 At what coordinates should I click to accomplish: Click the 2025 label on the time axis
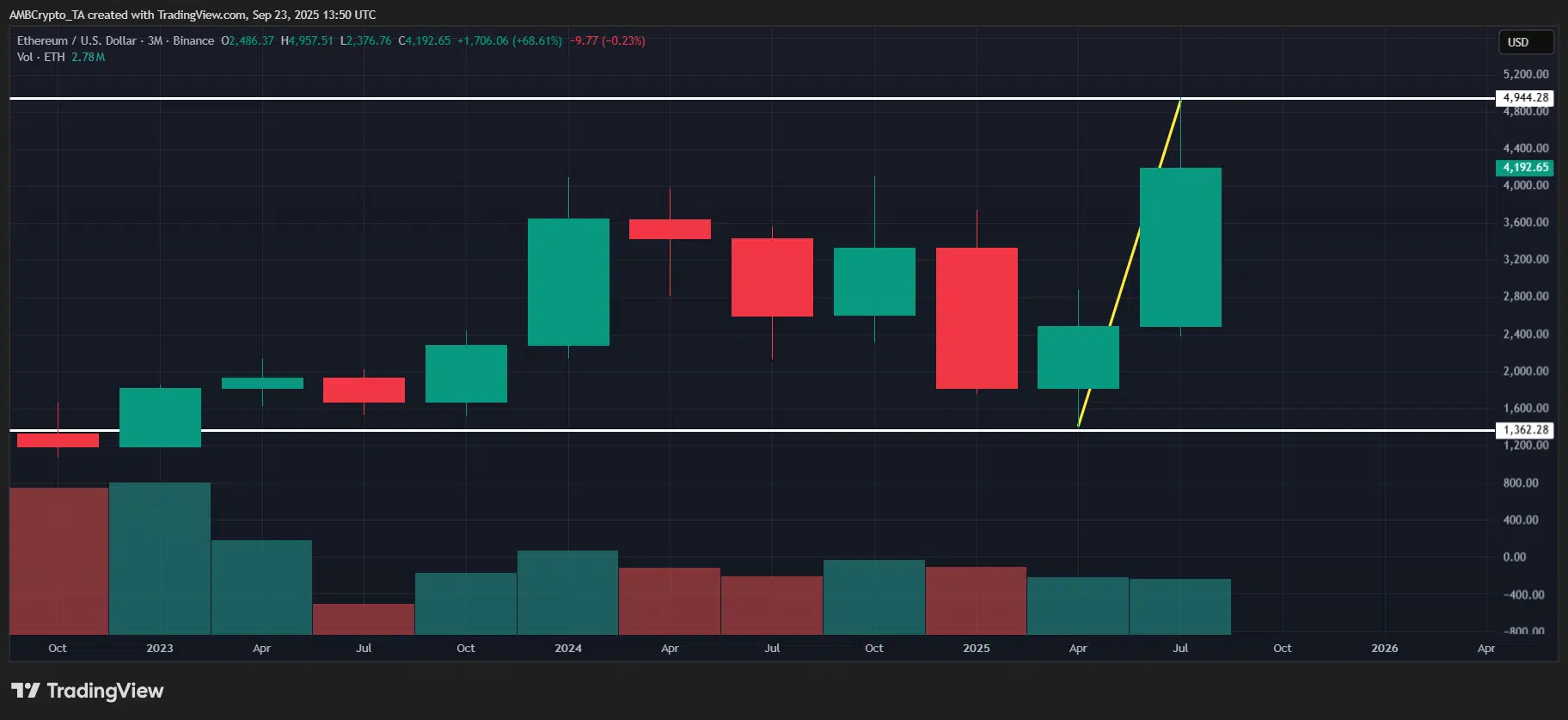(x=977, y=648)
